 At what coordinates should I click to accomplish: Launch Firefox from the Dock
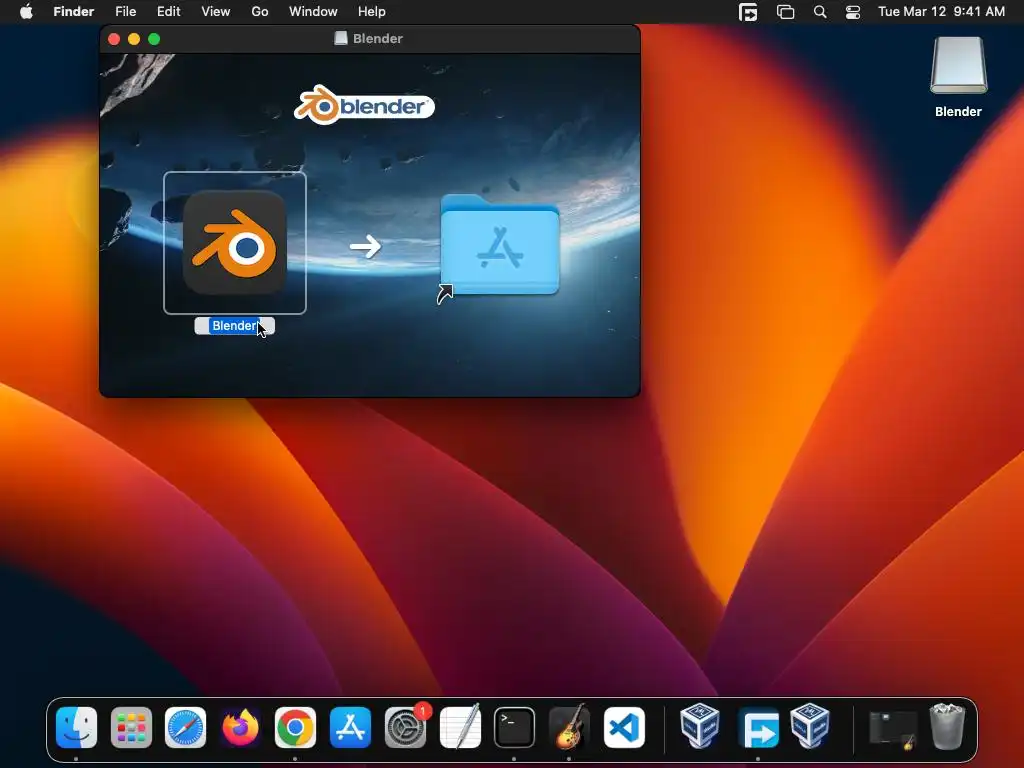240,727
